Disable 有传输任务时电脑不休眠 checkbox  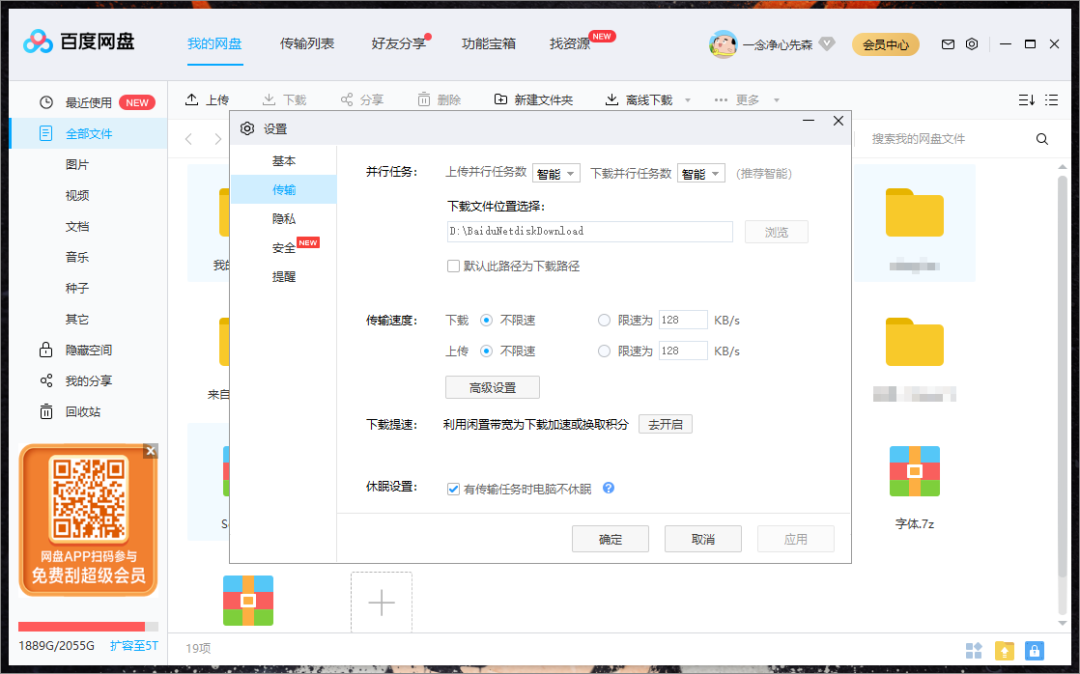click(454, 489)
